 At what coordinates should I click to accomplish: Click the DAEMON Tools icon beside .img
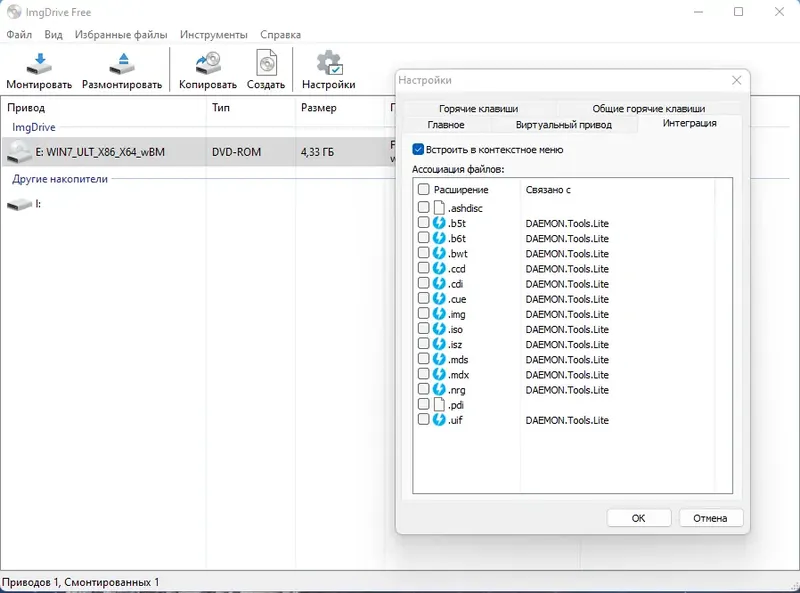pos(439,313)
